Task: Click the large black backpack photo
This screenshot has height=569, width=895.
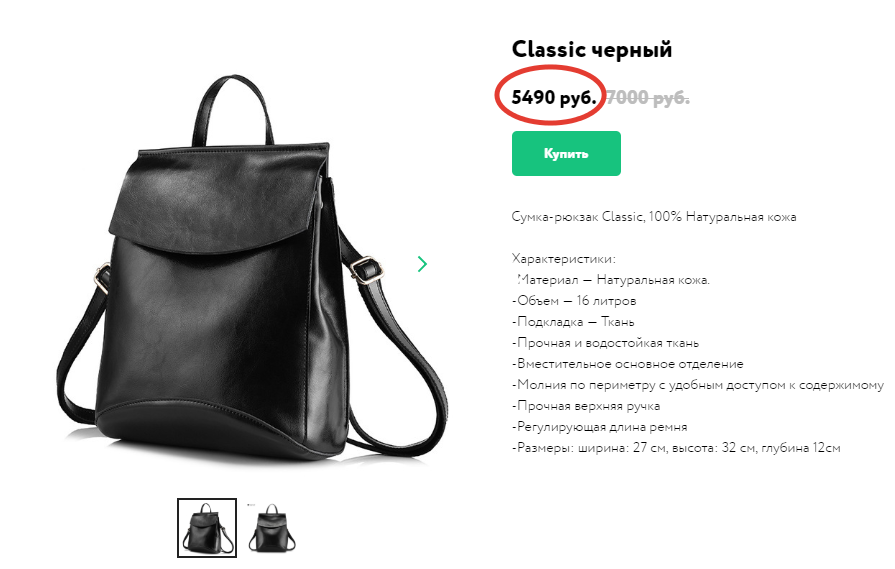Action: (x=251, y=268)
